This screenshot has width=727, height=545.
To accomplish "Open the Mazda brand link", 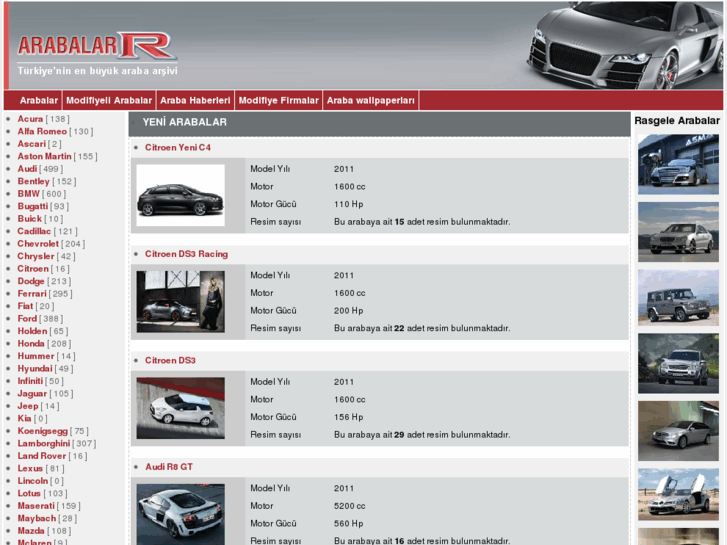I will tap(31, 532).
